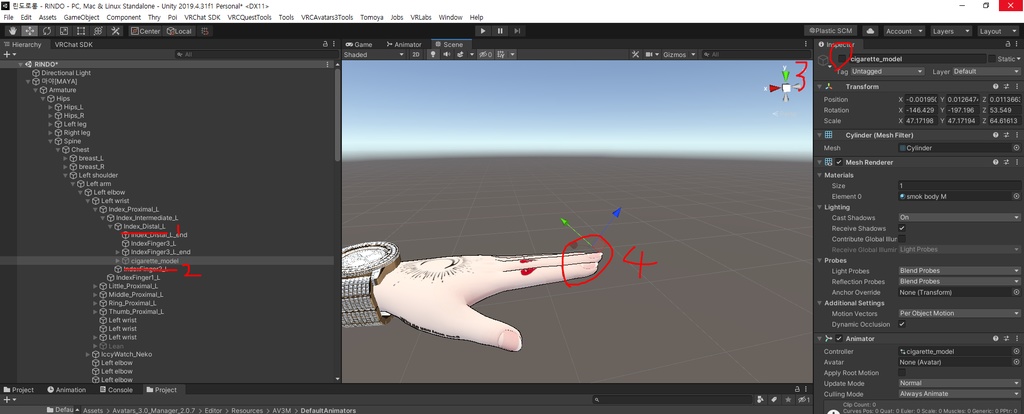Toggle Mesh Renderer enabled checkbox
The image size is (1024, 414).
[x=839, y=162]
